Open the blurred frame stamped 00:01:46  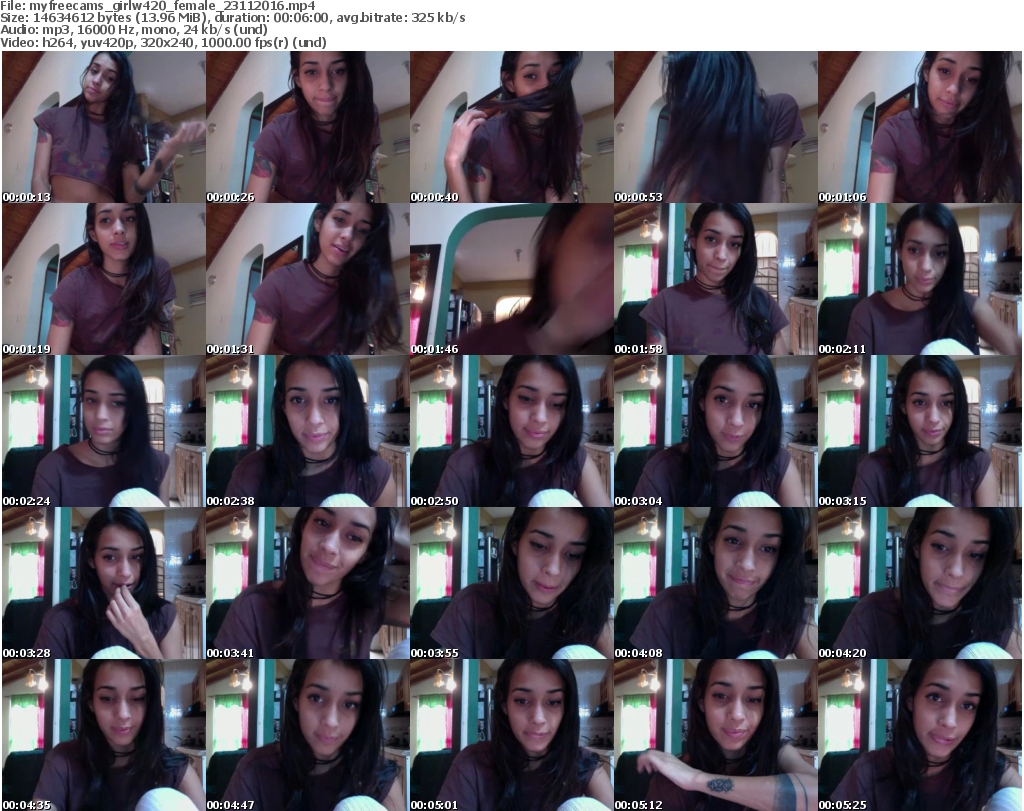(x=512, y=279)
